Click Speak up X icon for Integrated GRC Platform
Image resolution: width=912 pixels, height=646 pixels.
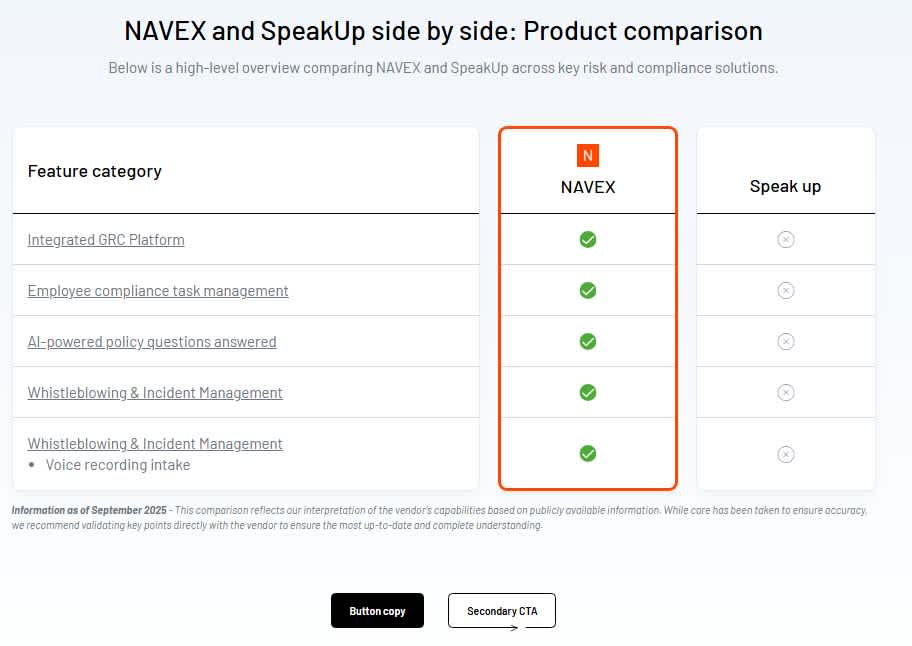[x=786, y=240]
